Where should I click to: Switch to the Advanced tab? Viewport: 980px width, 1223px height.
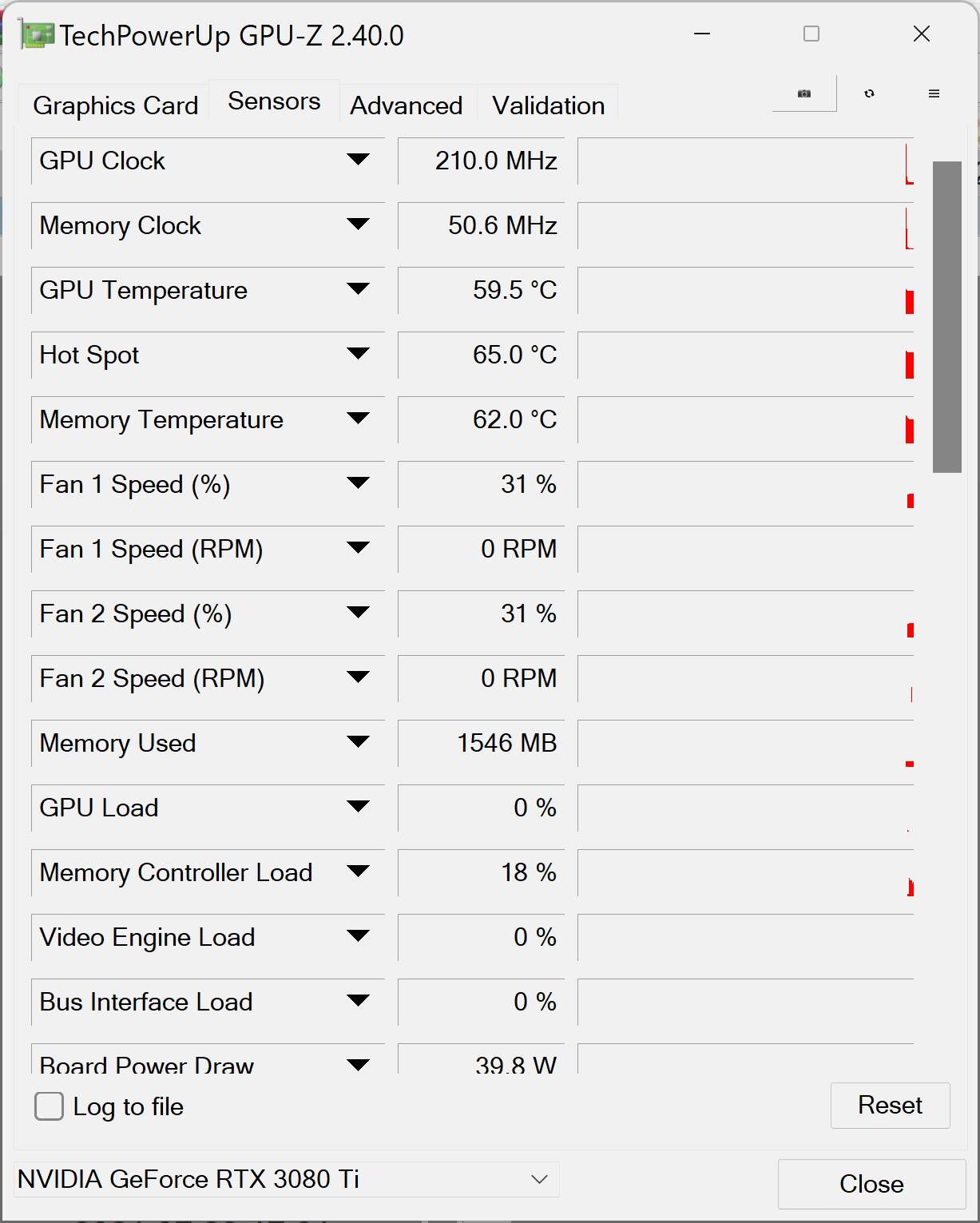coord(407,105)
